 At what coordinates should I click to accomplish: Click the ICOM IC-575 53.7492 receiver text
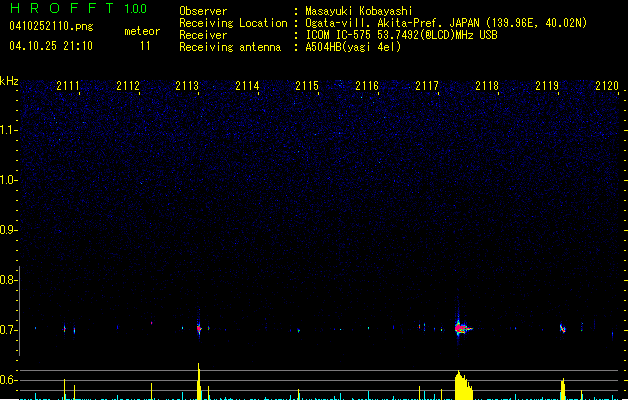[401, 35]
